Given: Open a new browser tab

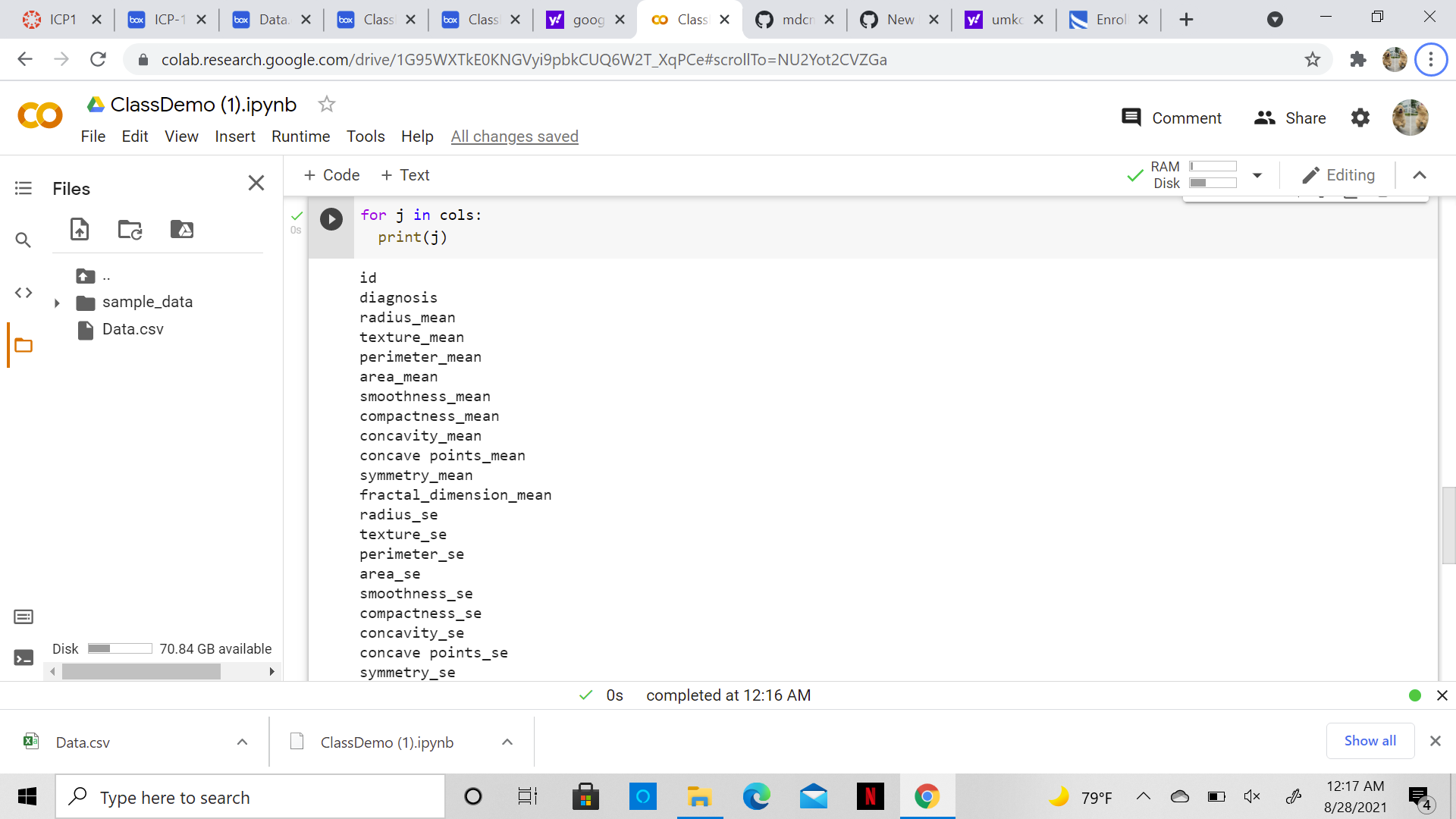Looking at the screenshot, I should point(1186,20).
